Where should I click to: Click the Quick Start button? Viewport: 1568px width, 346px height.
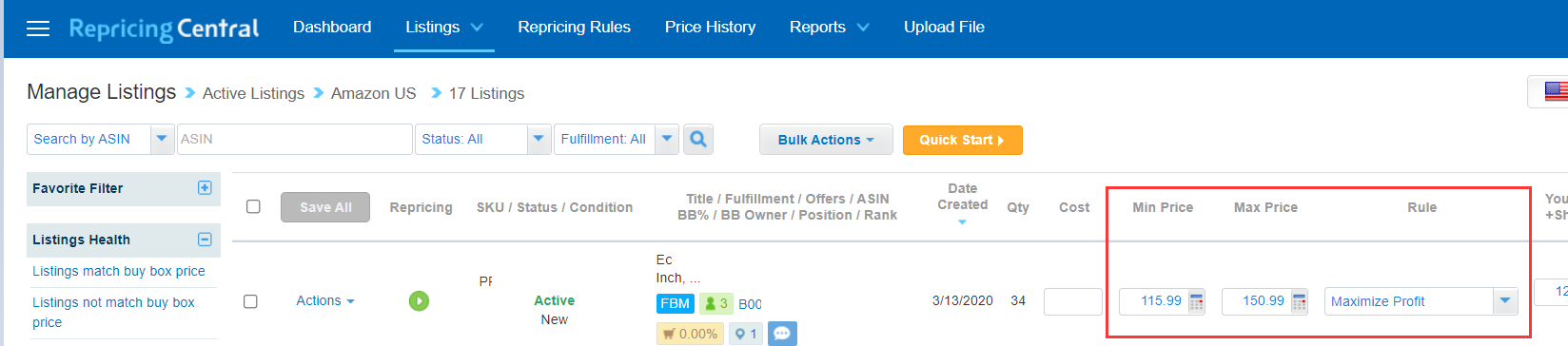click(962, 140)
